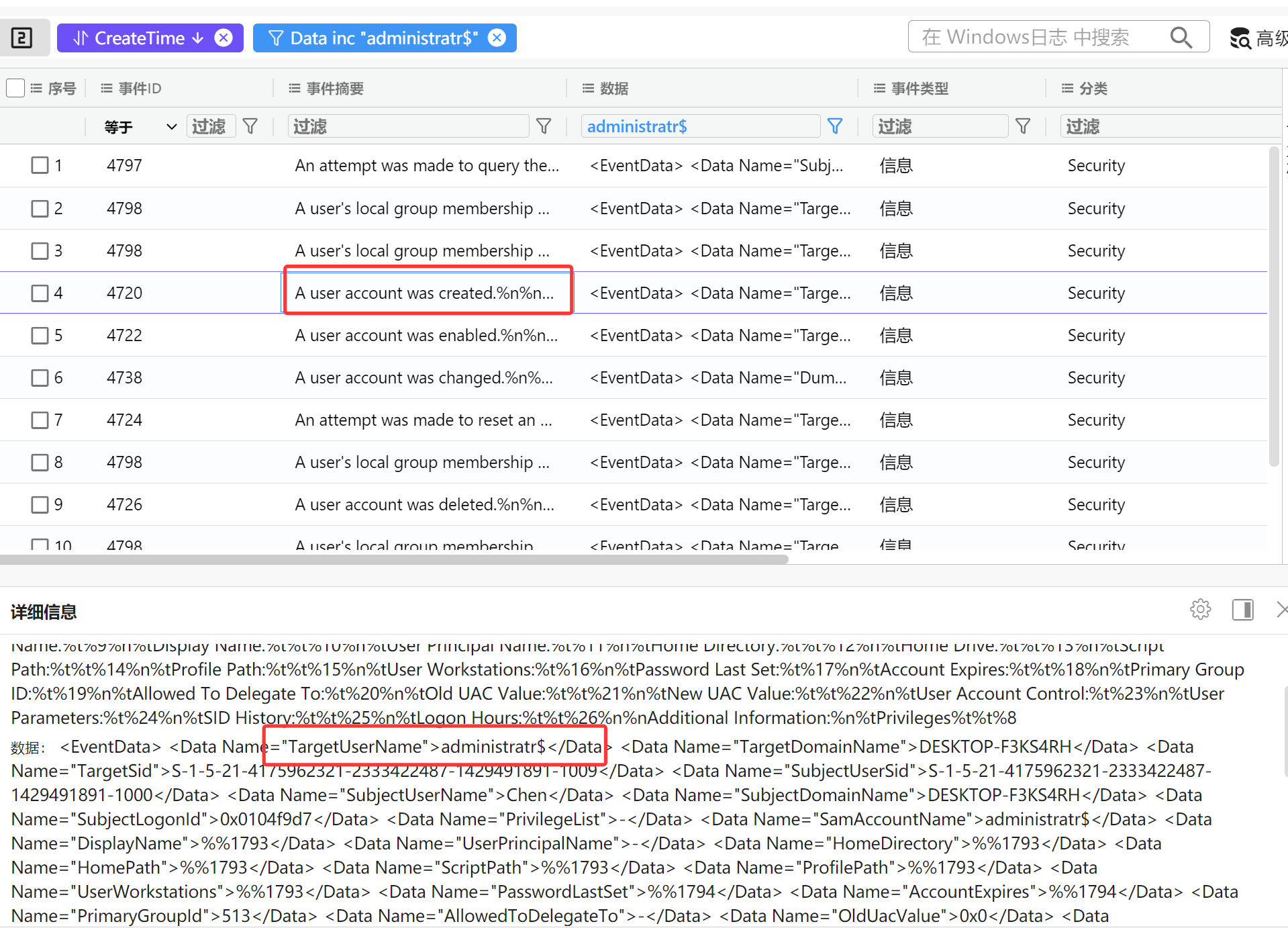Click the funnel icon in Data filter chip

pyautogui.click(x=275, y=38)
